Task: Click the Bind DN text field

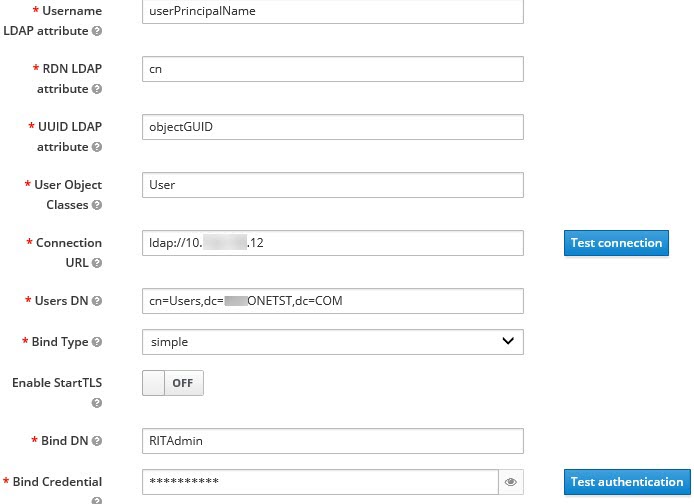Action: (333, 441)
